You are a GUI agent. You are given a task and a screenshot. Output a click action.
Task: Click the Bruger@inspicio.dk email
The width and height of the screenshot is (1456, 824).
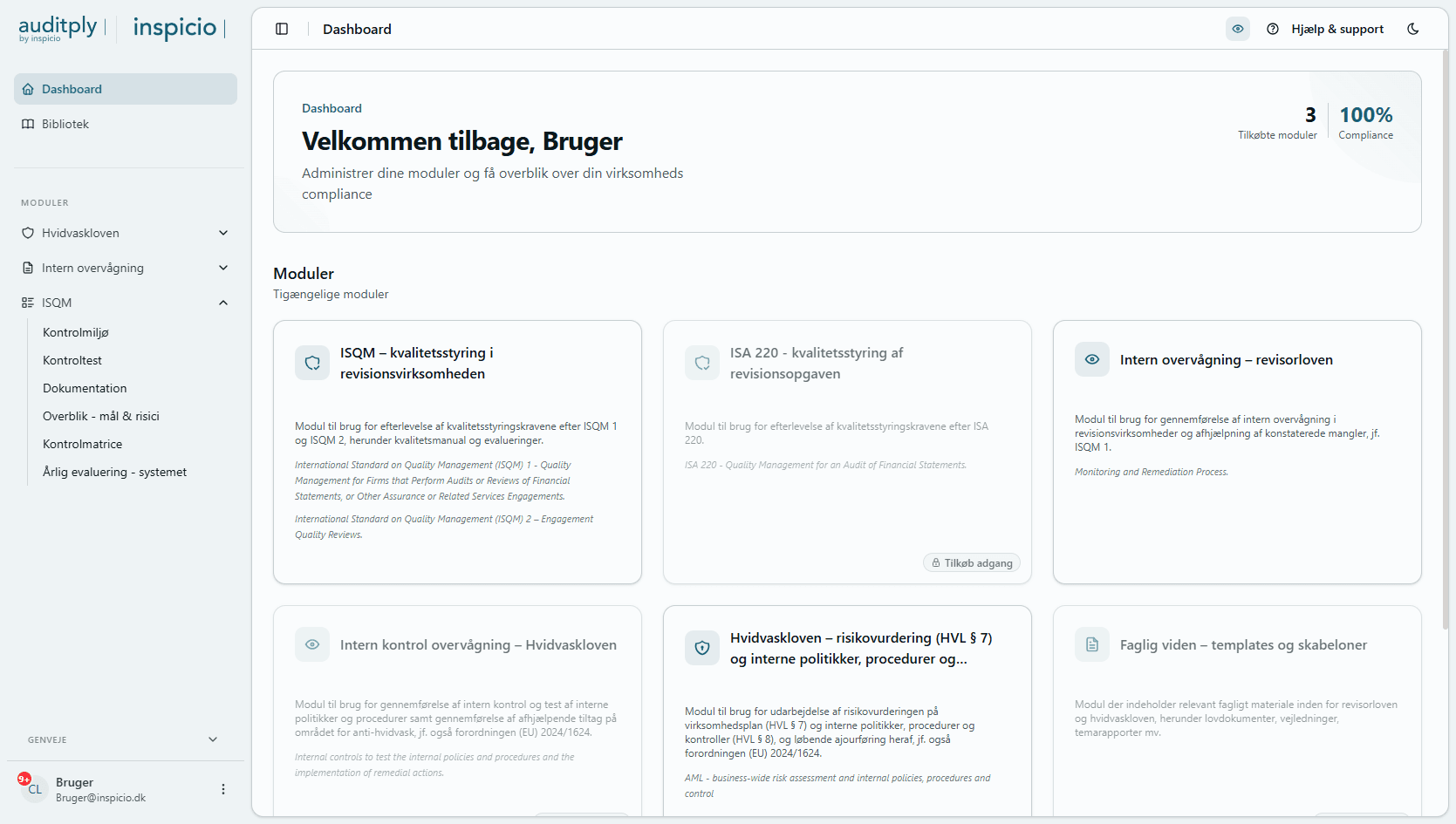coord(100,798)
